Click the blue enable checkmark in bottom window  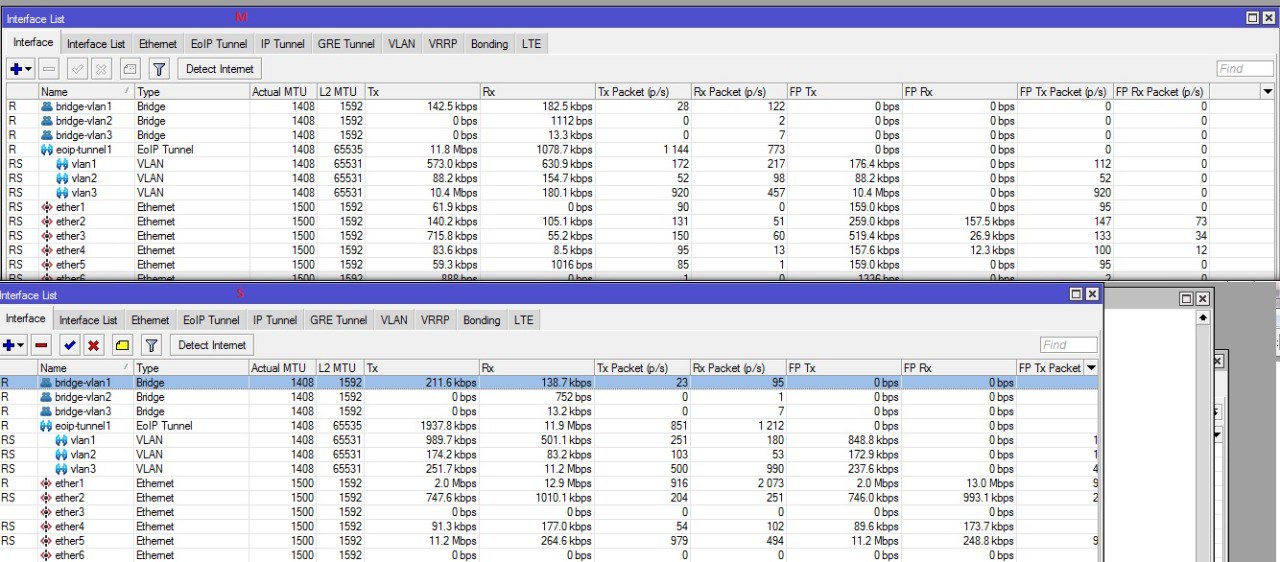[69, 345]
